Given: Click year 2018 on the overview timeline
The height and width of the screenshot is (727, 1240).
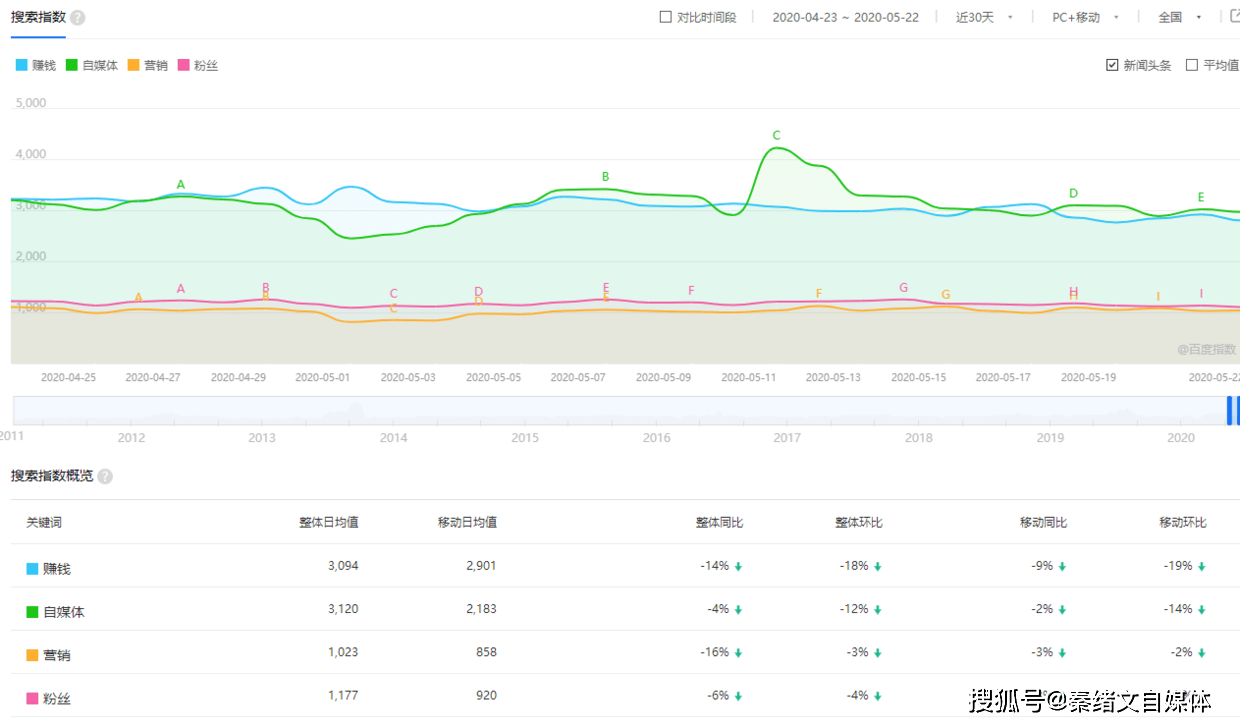Looking at the screenshot, I should coord(918,438).
